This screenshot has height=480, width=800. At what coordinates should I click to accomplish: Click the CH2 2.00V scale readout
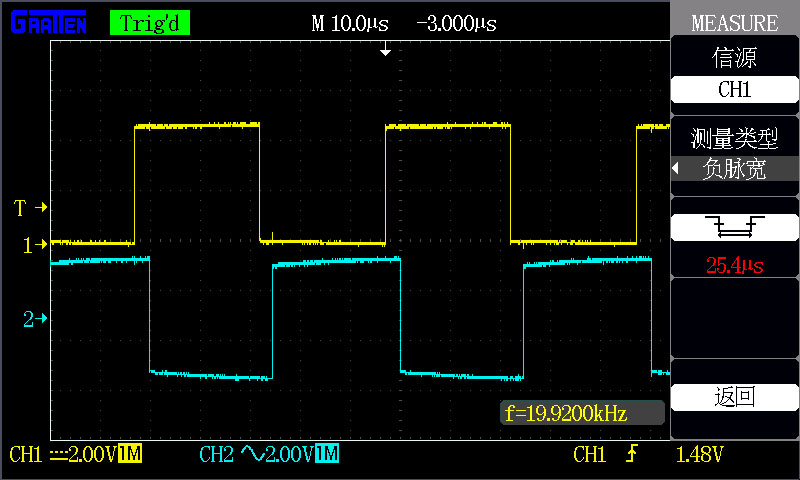pyautogui.click(x=289, y=454)
